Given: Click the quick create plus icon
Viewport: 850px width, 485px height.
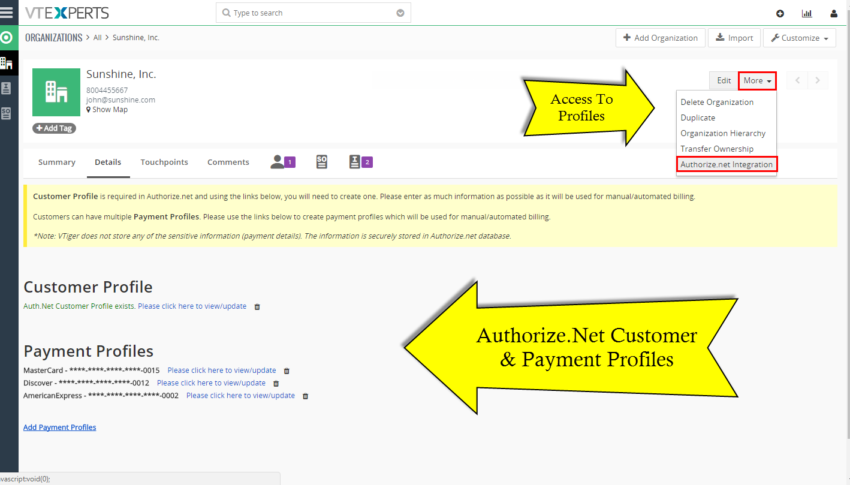Looking at the screenshot, I should (x=780, y=14).
